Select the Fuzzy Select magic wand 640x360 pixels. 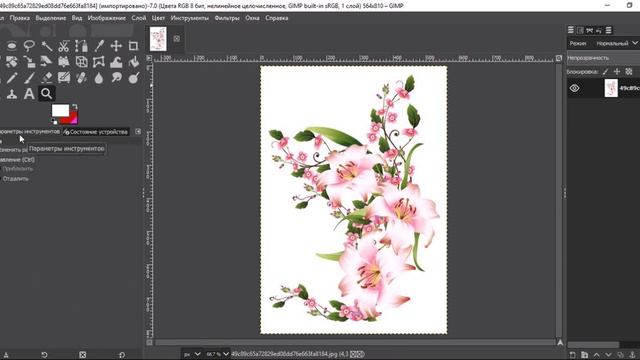[46, 46]
